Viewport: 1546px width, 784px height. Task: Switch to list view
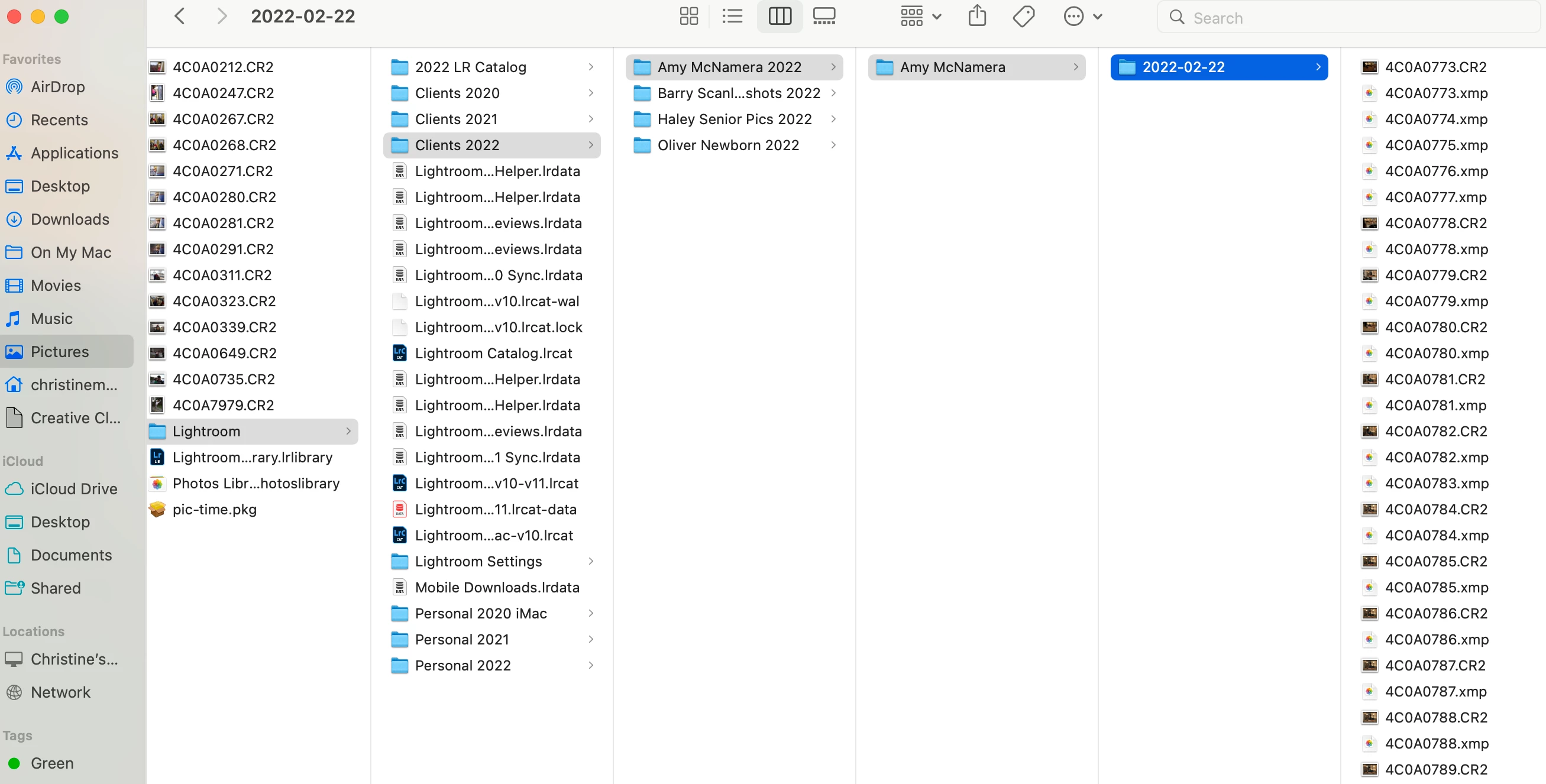(732, 16)
